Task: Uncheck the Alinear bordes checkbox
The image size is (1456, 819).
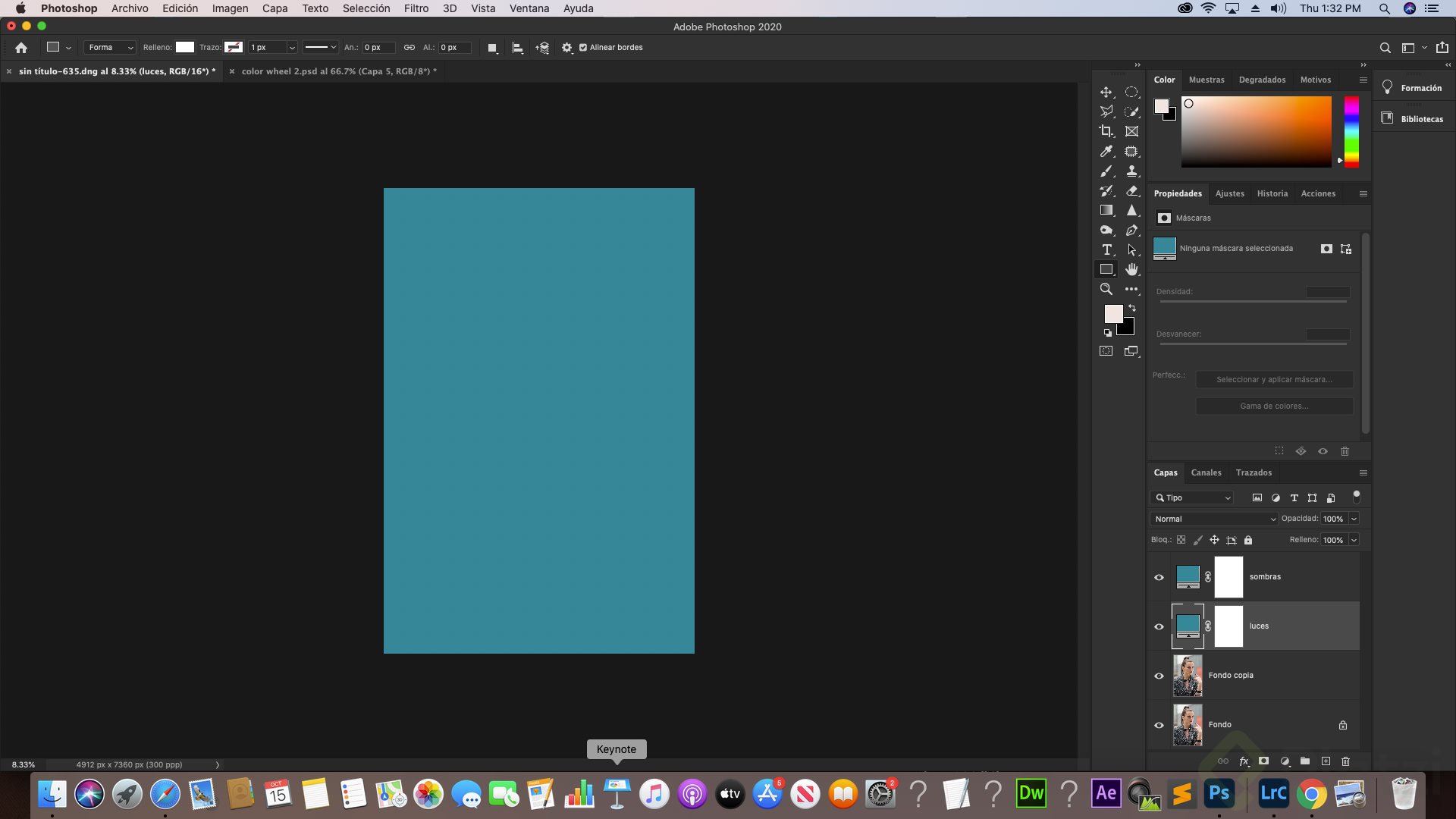Action: pyautogui.click(x=583, y=47)
